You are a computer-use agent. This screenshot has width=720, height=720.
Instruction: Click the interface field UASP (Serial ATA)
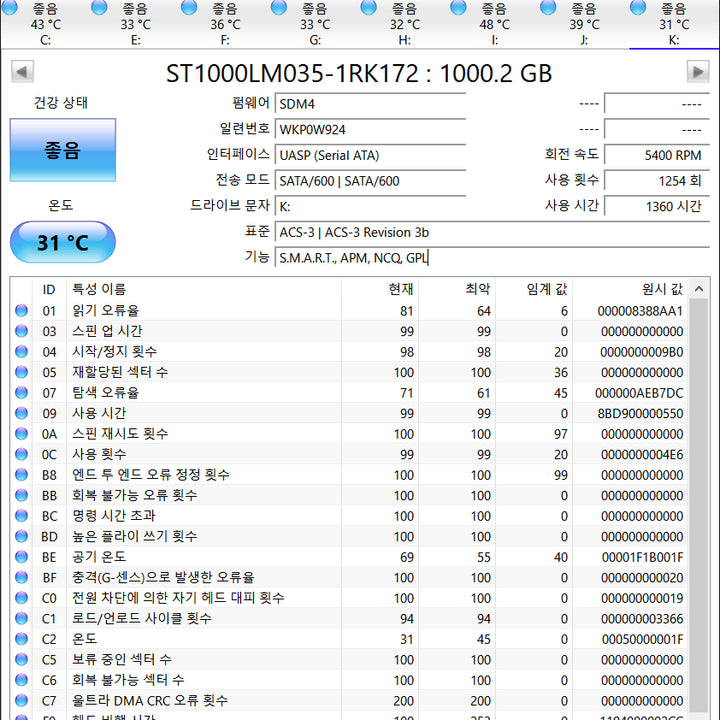click(370, 155)
